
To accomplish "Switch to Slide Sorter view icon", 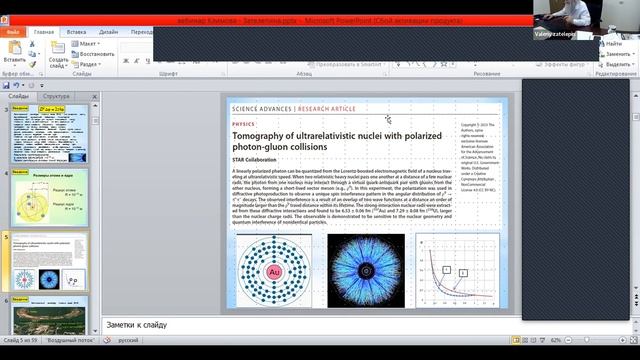I will 525,340.
